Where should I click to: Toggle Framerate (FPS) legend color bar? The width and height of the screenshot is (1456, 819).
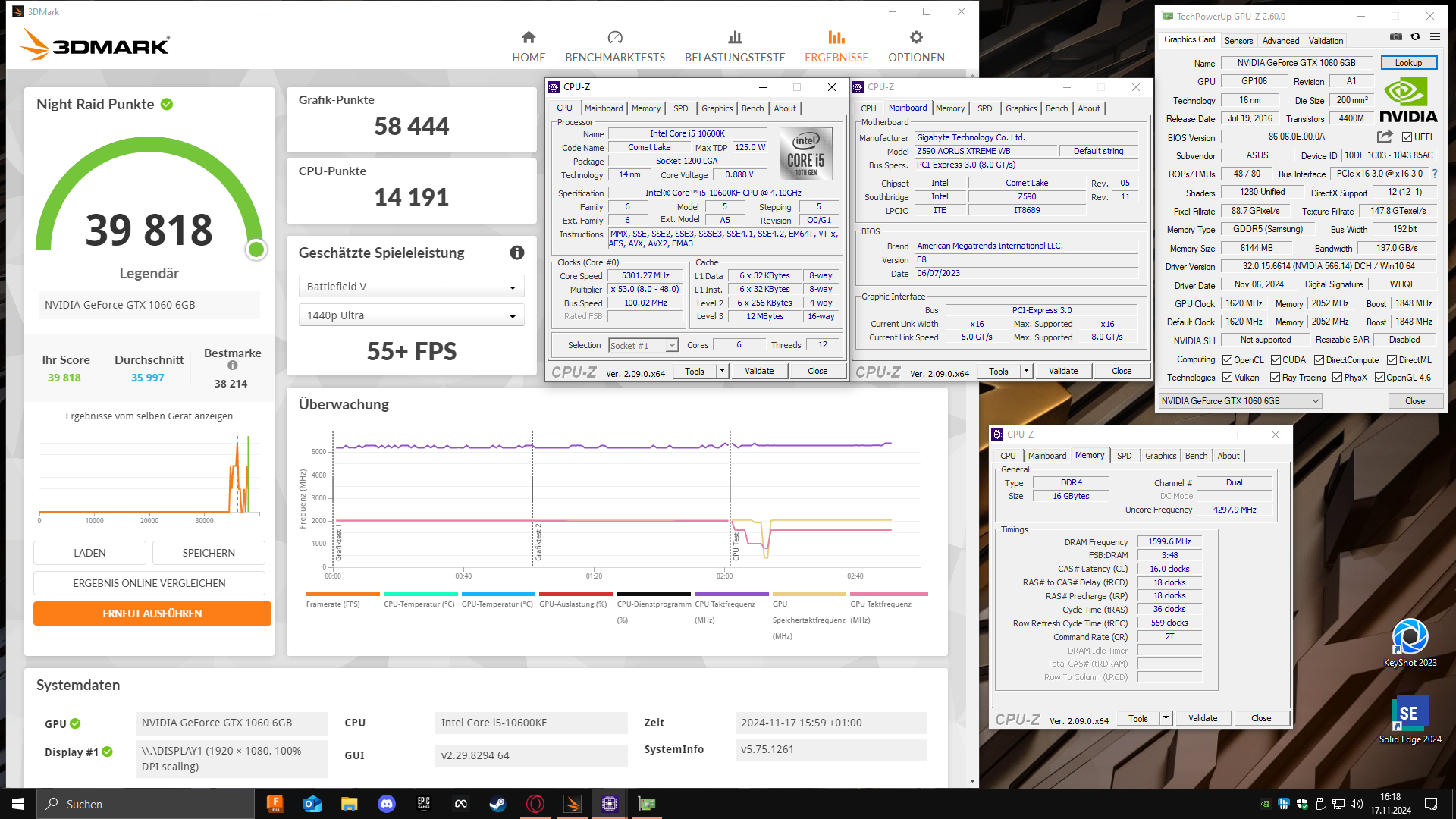click(343, 594)
